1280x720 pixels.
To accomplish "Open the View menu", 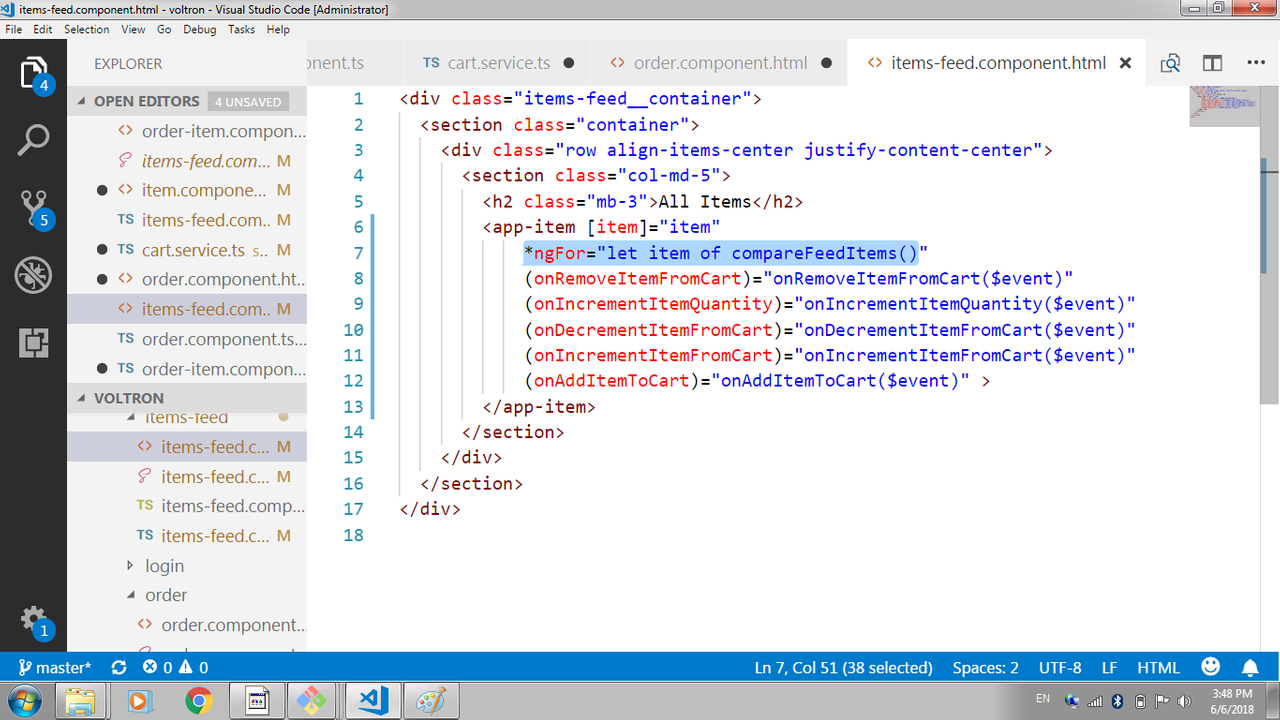I will click(133, 29).
